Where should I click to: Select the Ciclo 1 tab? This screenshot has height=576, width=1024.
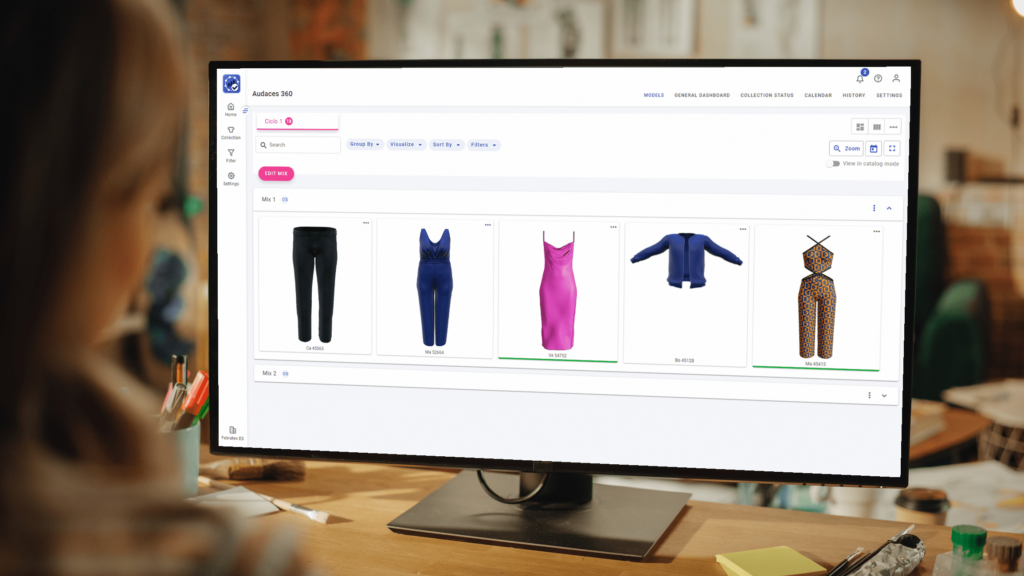[276, 122]
